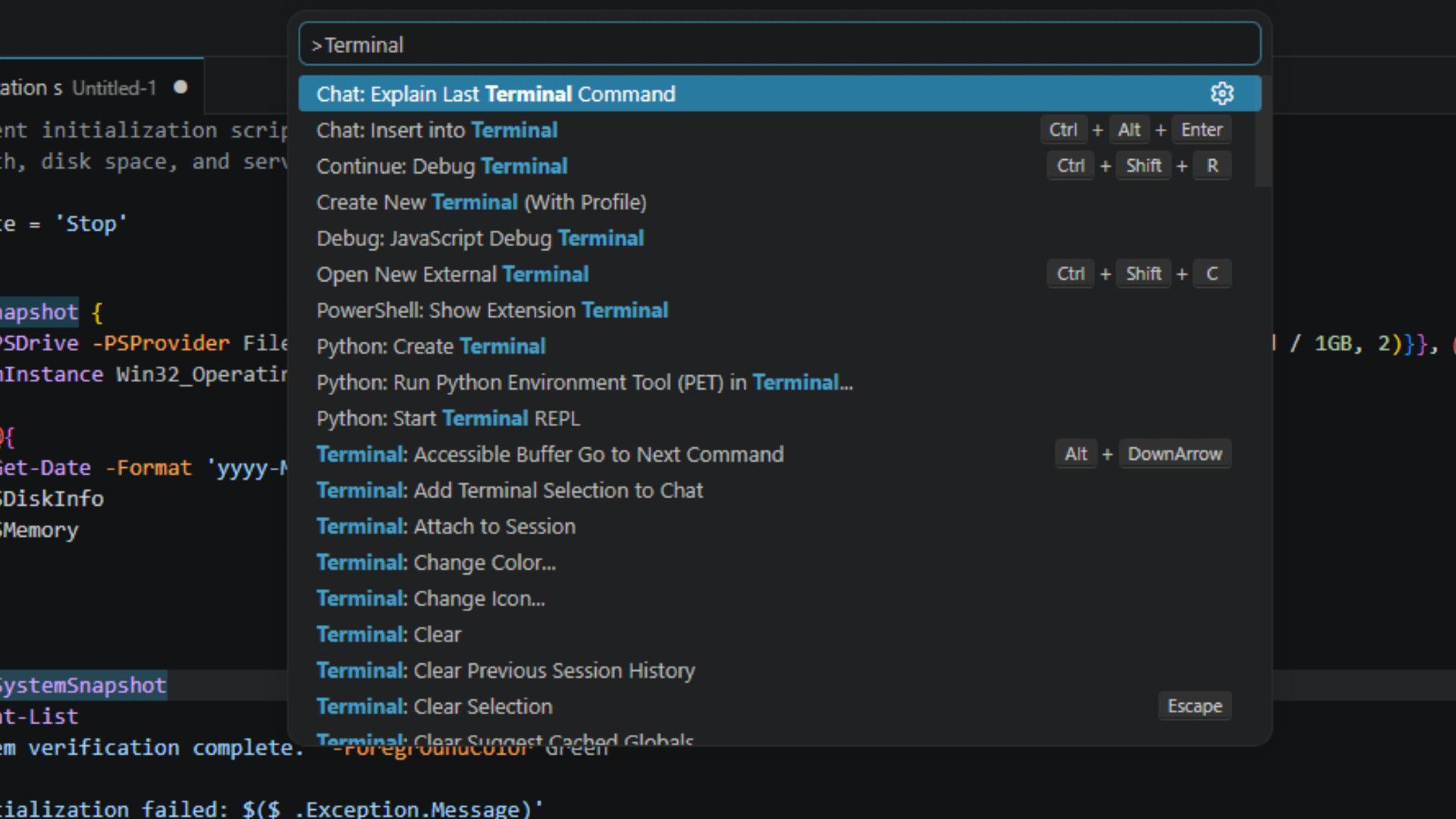Screen dimensions: 1456x819
Task: Select Python: Create Terminal
Action: (780, 346)
